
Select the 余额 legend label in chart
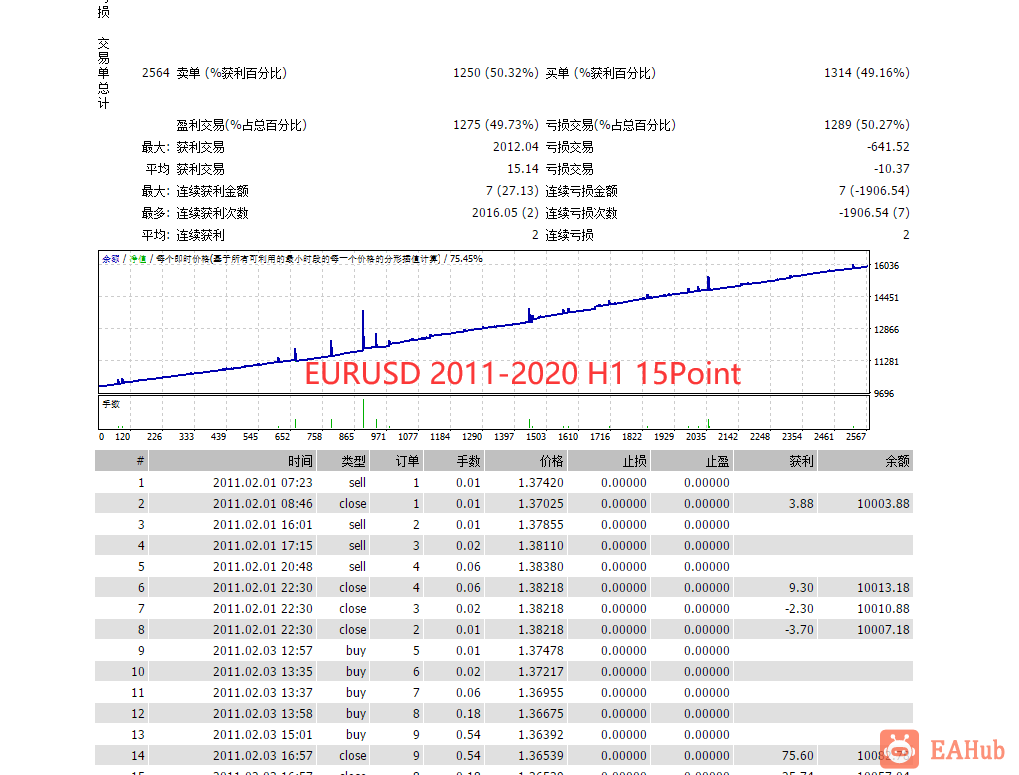(110, 259)
